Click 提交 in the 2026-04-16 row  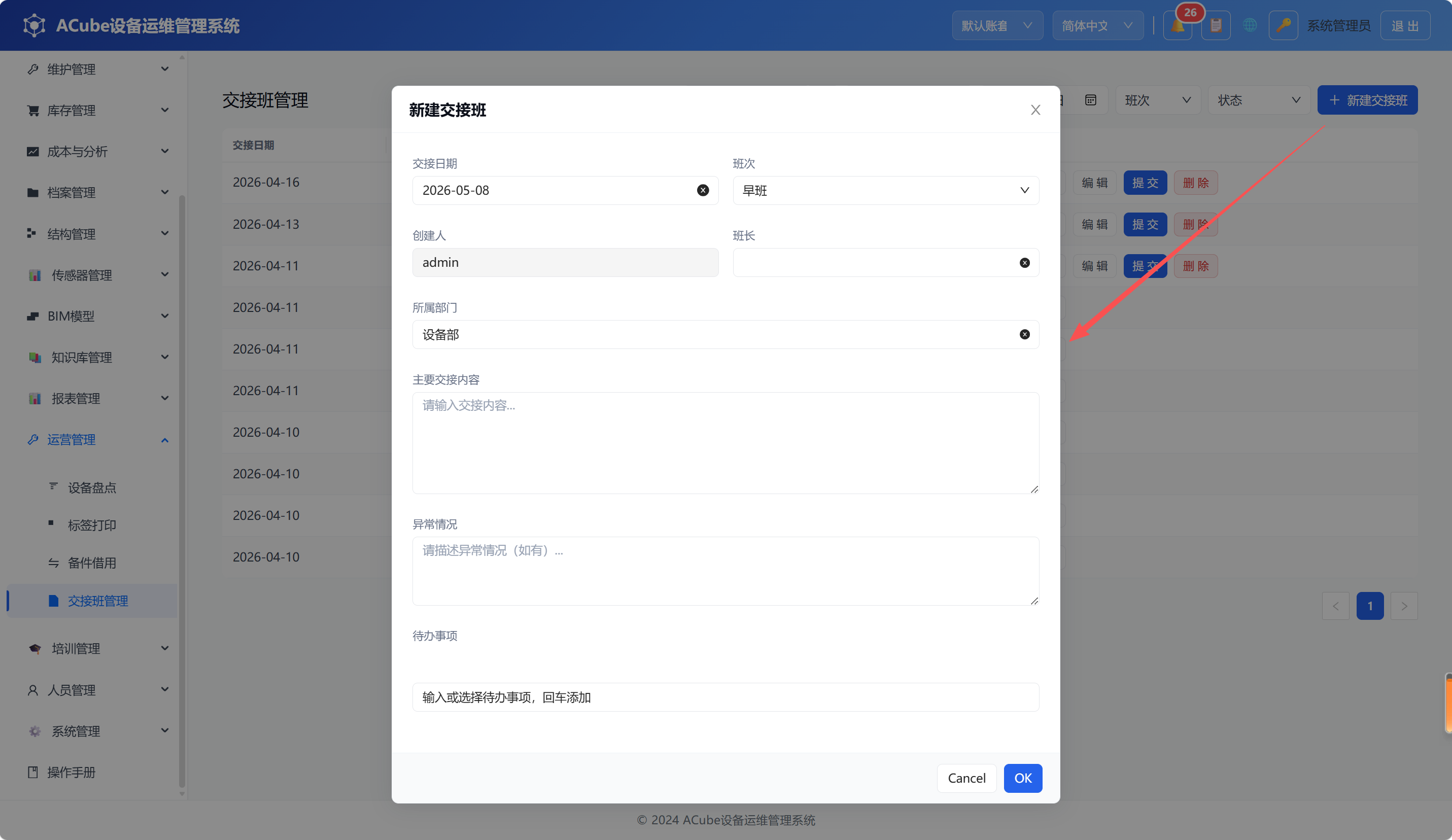tap(1145, 183)
